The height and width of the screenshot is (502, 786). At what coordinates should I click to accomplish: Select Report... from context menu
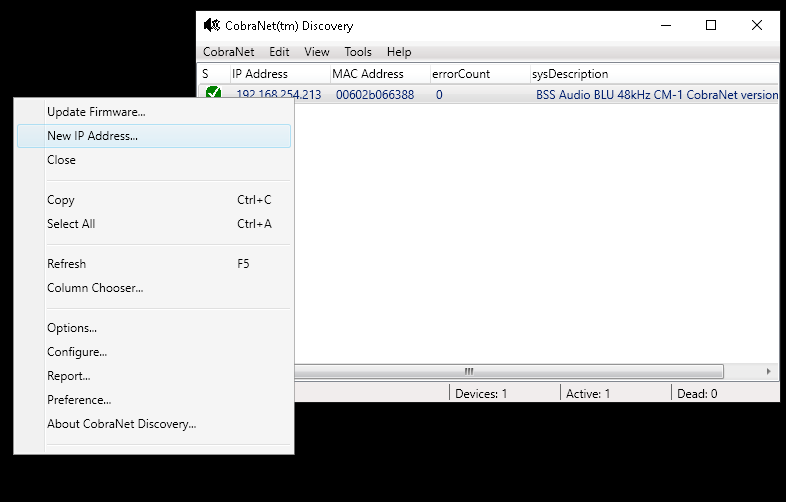(68, 376)
